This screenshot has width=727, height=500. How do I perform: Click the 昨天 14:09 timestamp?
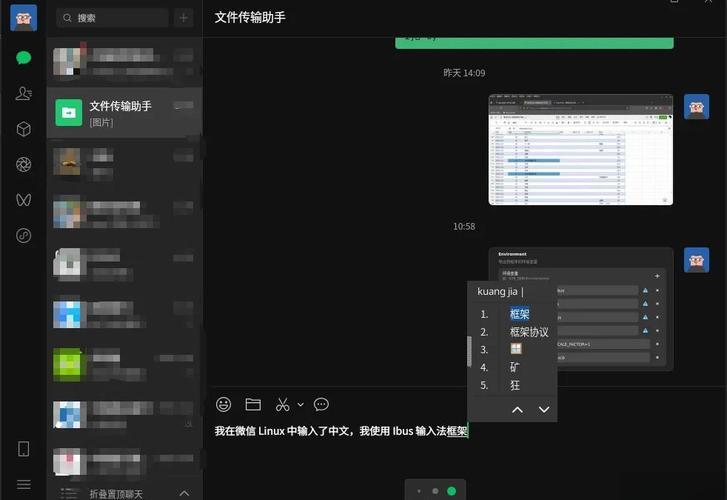point(464,73)
